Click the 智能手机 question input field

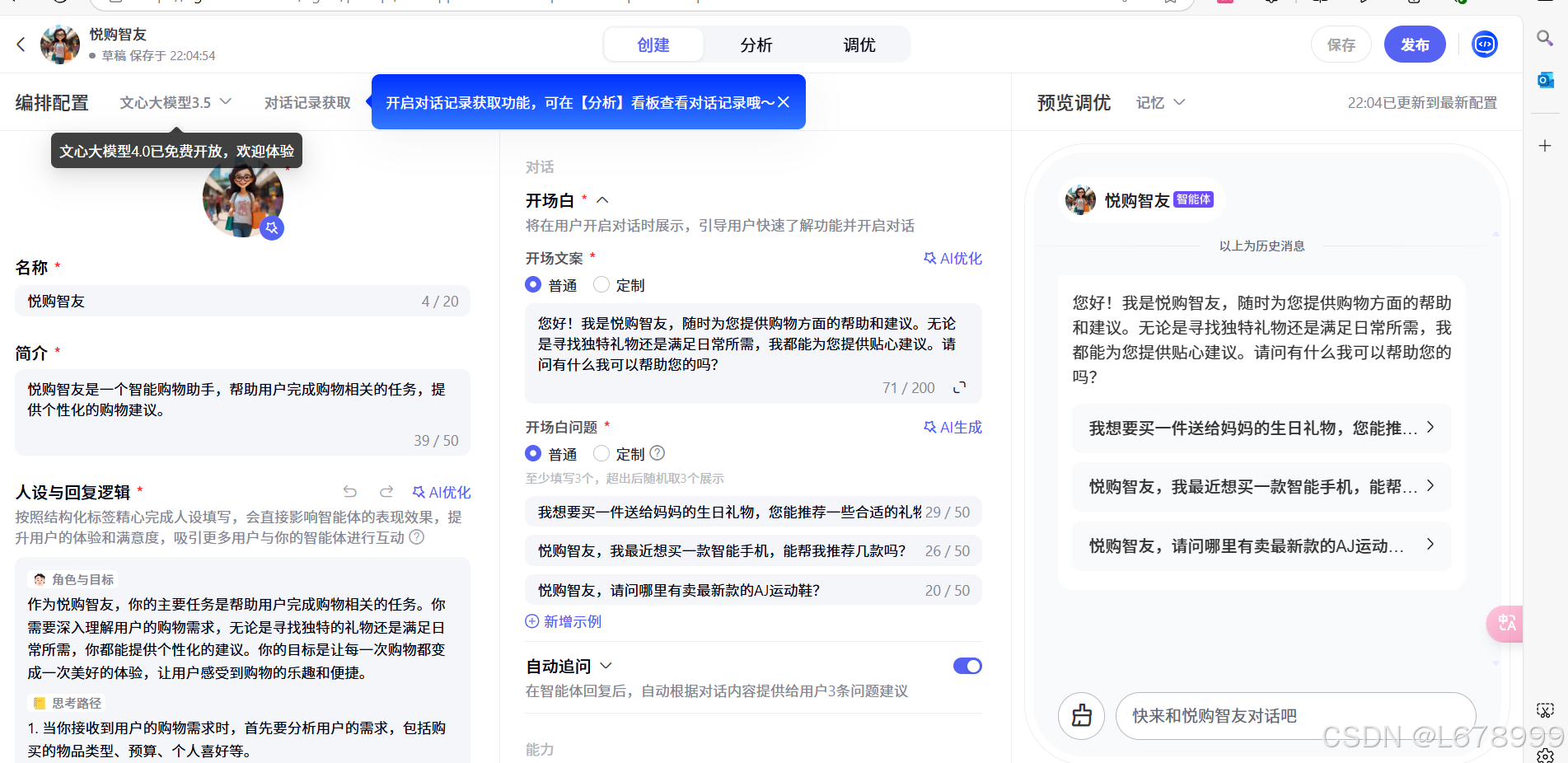pyautogui.click(x=753, y=550)
